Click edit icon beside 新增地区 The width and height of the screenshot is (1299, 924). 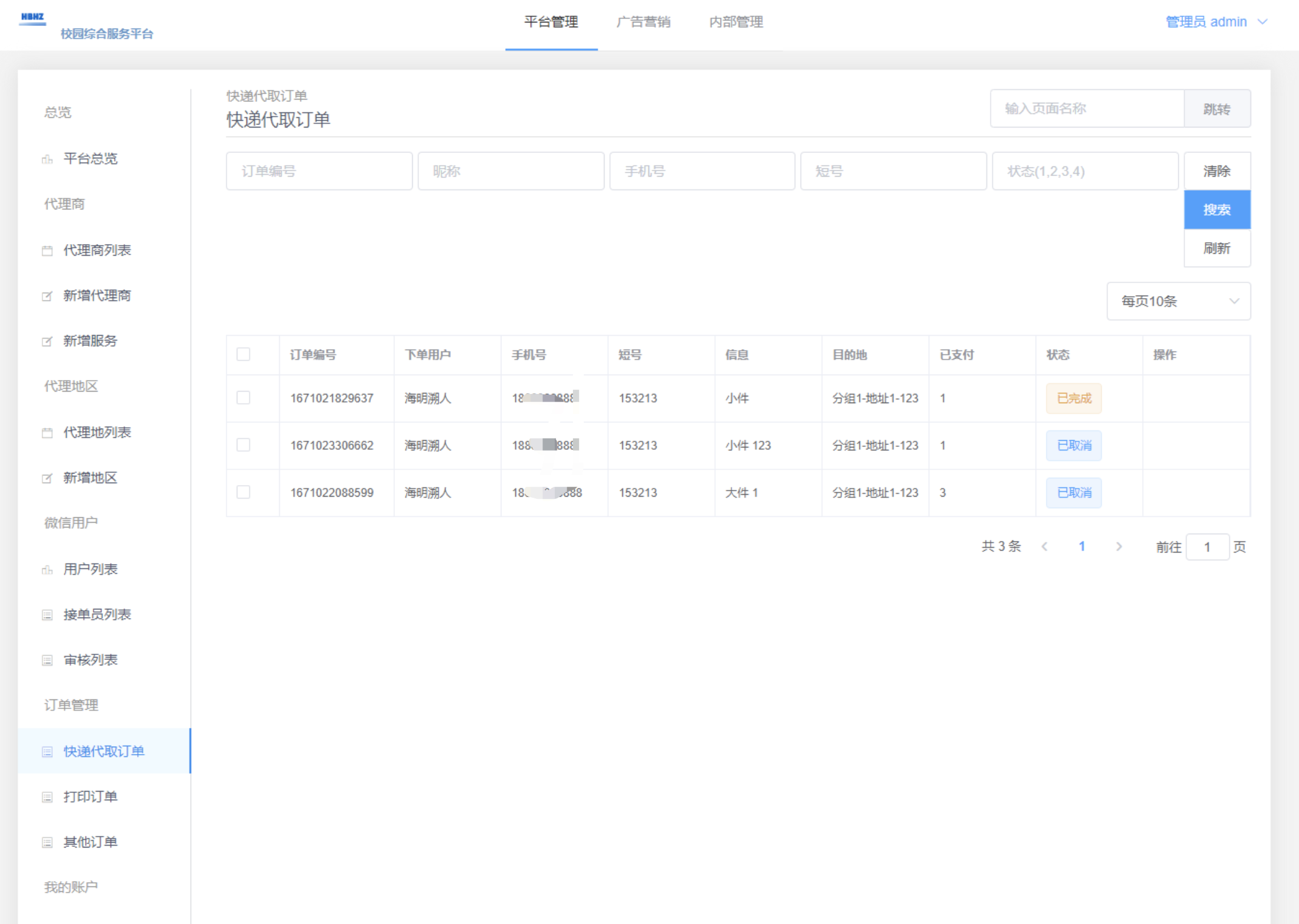pyautogui.click(x=47, y=478)
